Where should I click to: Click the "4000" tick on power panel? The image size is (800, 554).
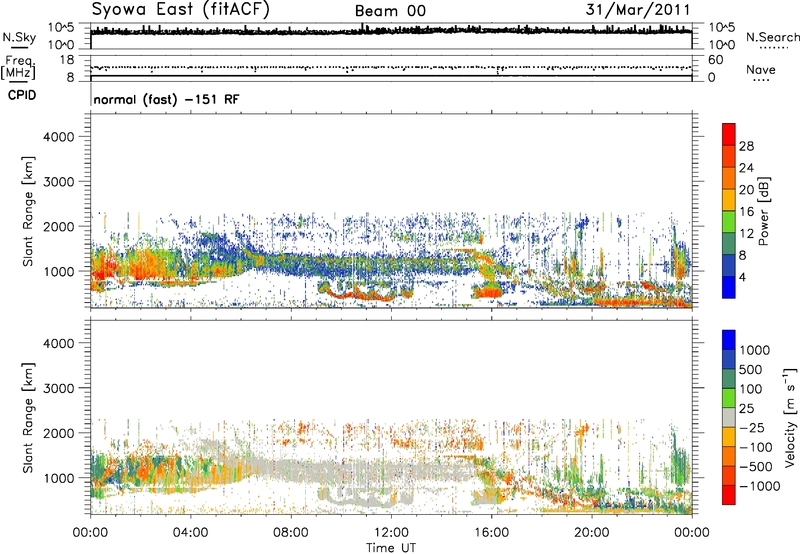58,137
